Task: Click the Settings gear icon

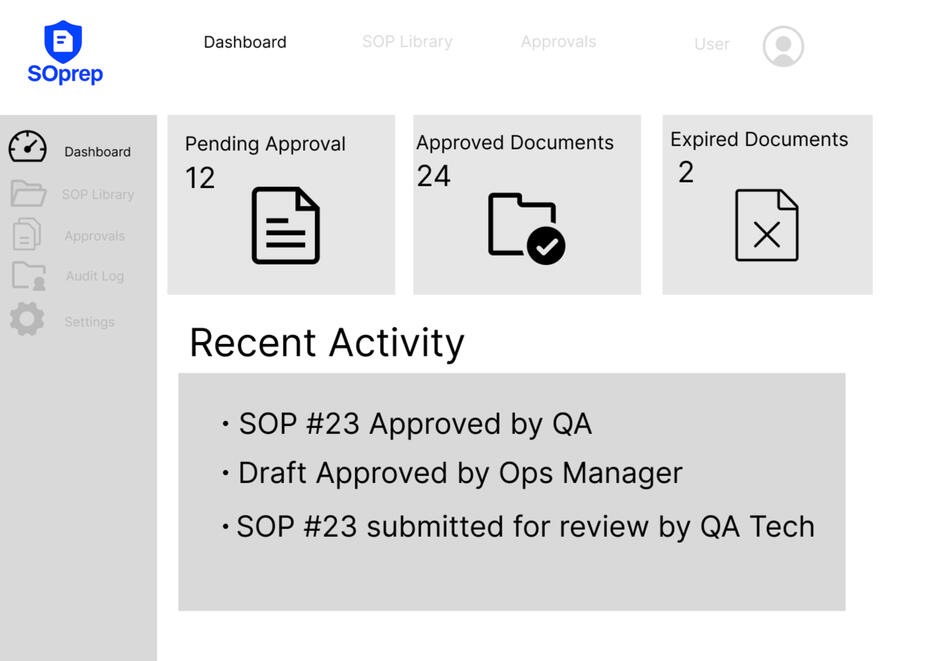Action: point(27,320)
